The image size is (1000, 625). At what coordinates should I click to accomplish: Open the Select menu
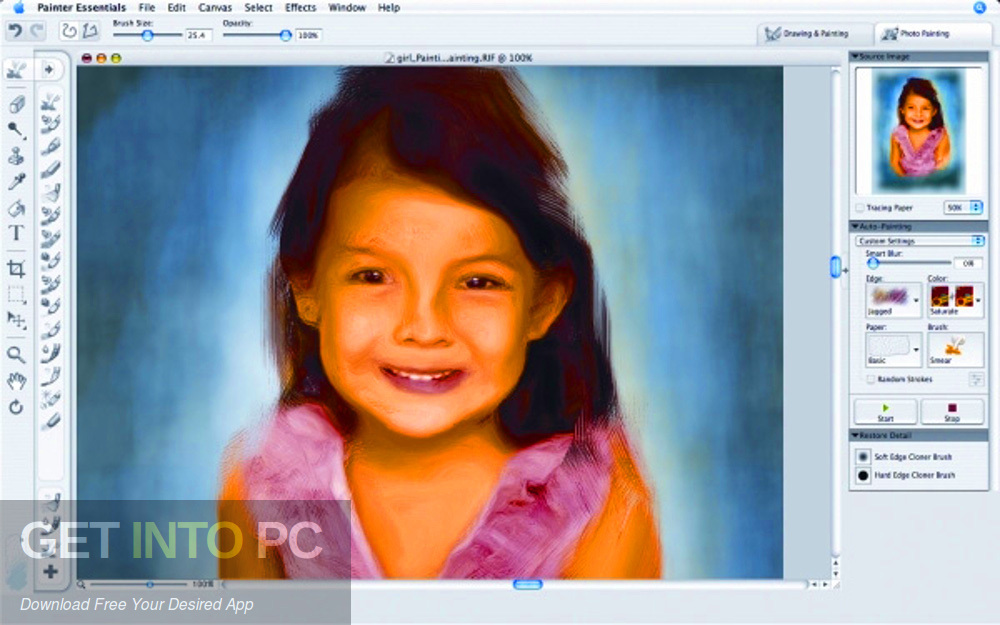pyautogui.click(x=258, y=8)
